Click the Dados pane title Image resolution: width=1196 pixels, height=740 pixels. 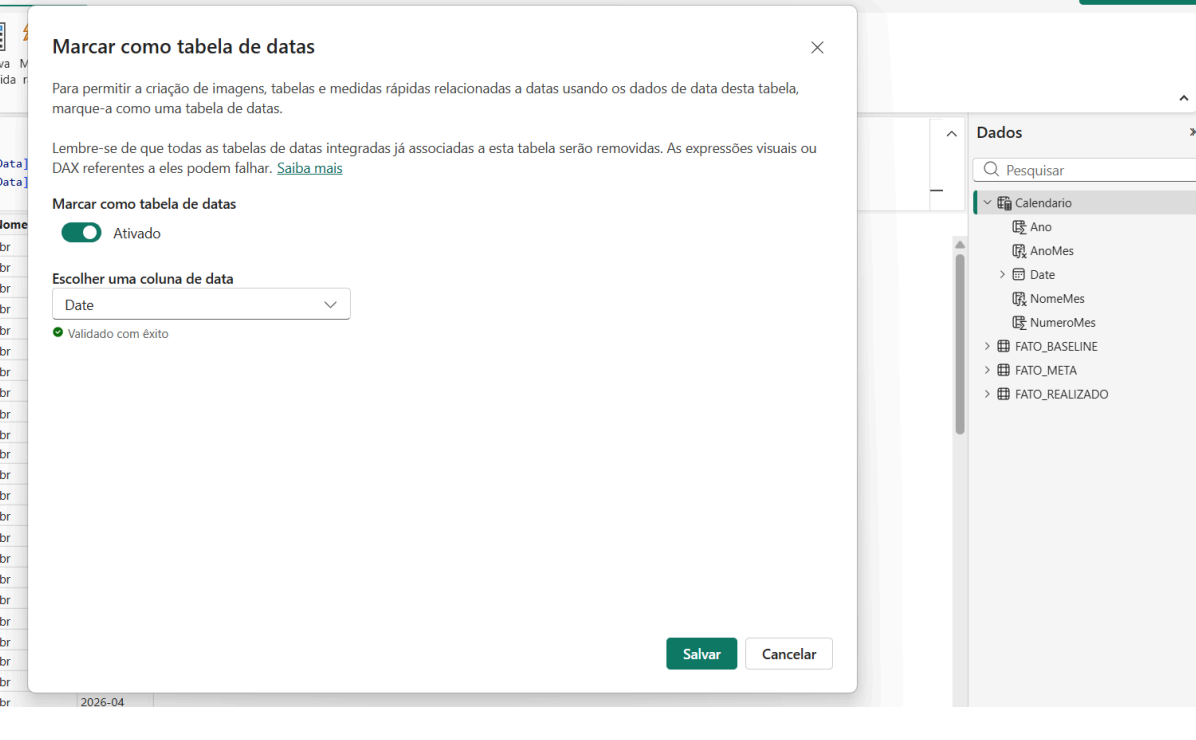click(998, 133)
